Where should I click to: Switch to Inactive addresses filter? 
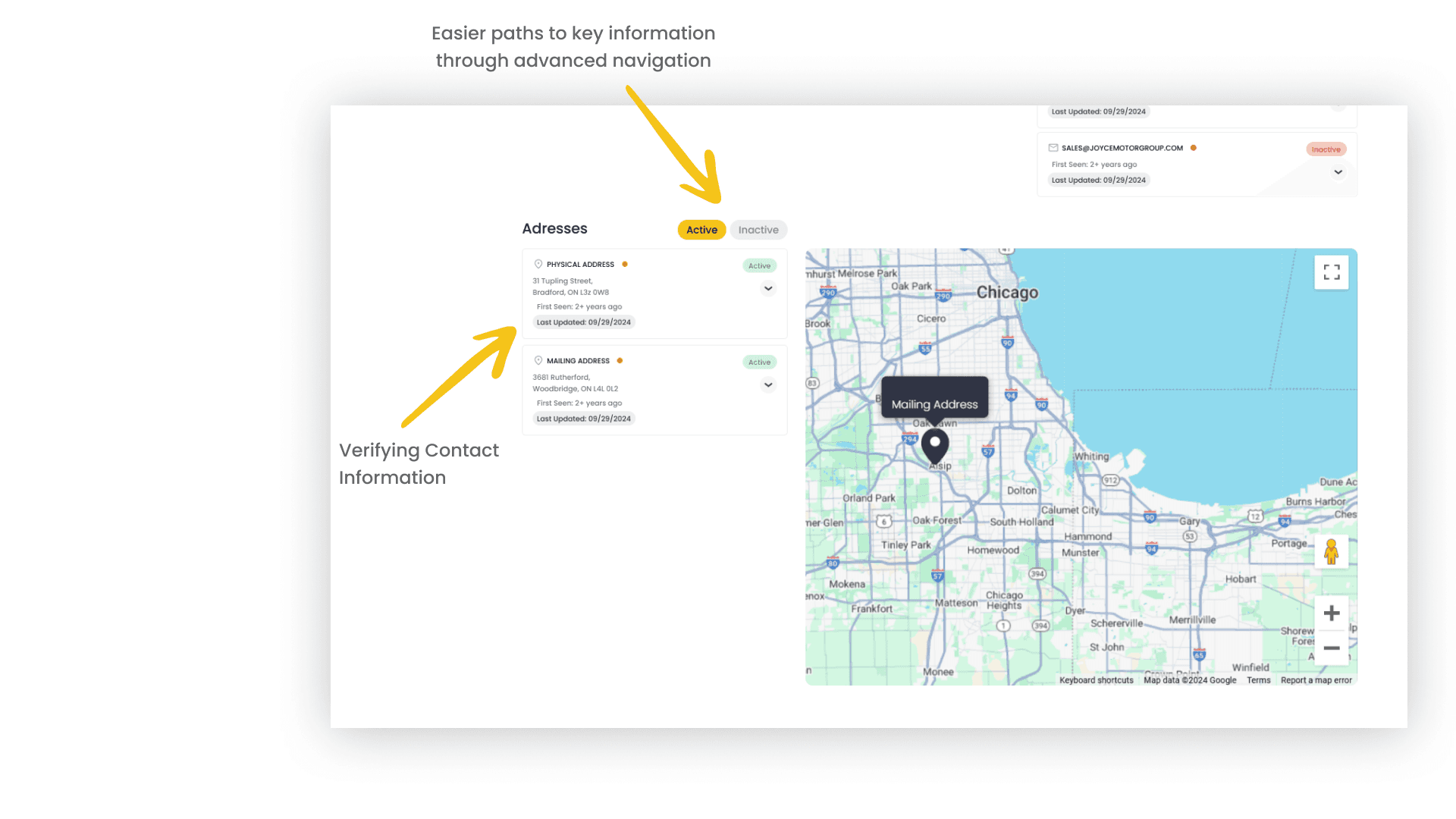758,230
